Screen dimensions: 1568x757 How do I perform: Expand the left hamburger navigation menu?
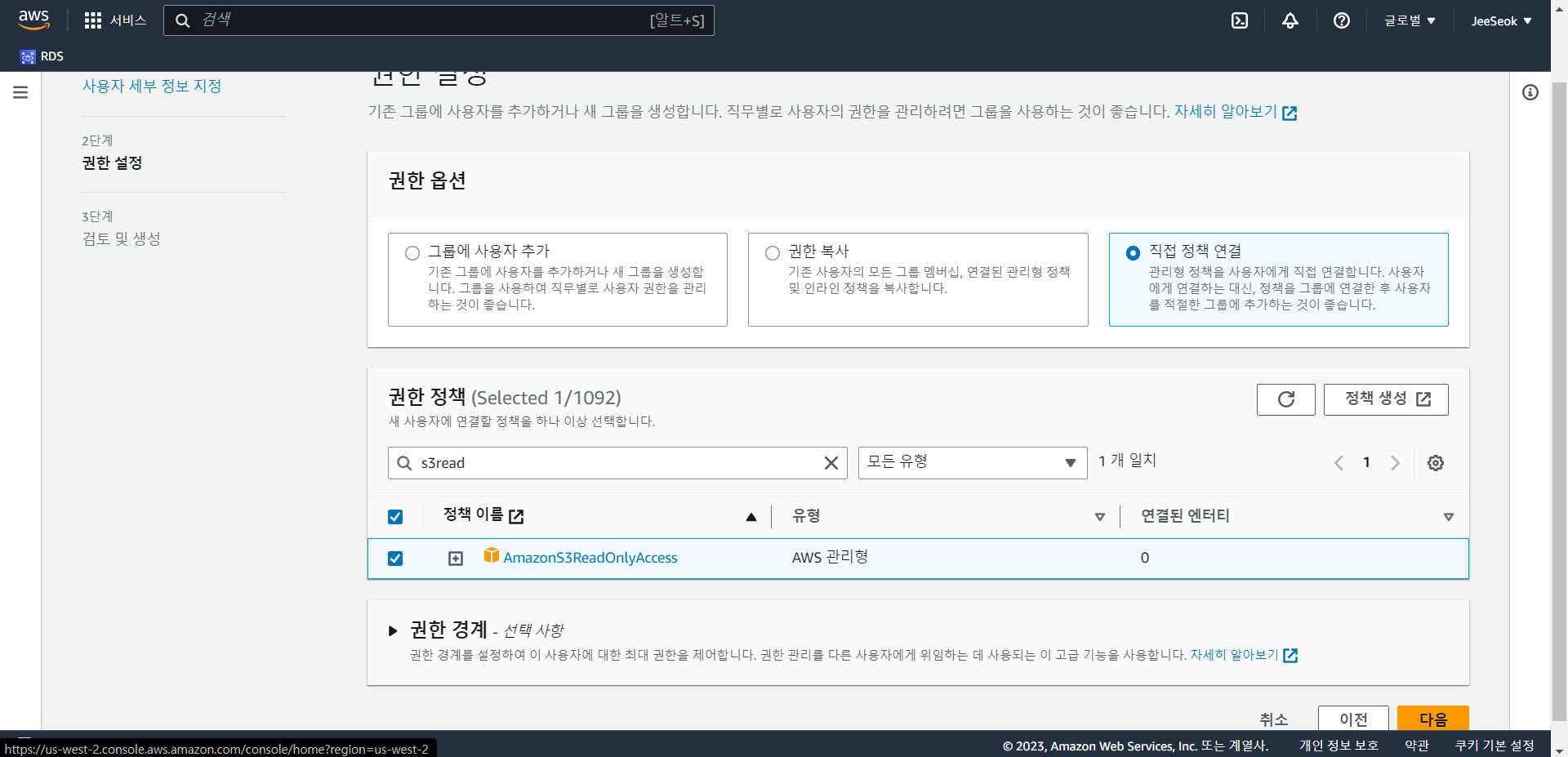pyautogui.click(x=20, y=92)
